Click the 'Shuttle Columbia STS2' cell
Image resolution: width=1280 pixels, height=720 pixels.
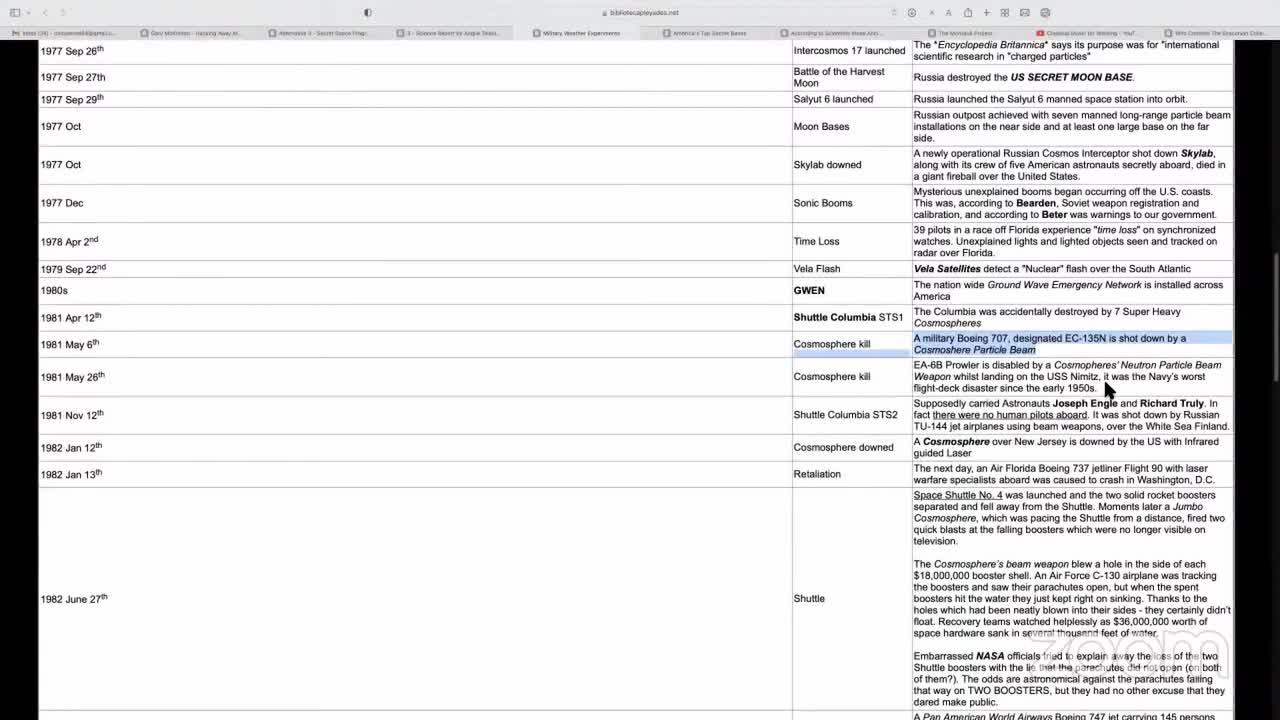tap(852, 415)
